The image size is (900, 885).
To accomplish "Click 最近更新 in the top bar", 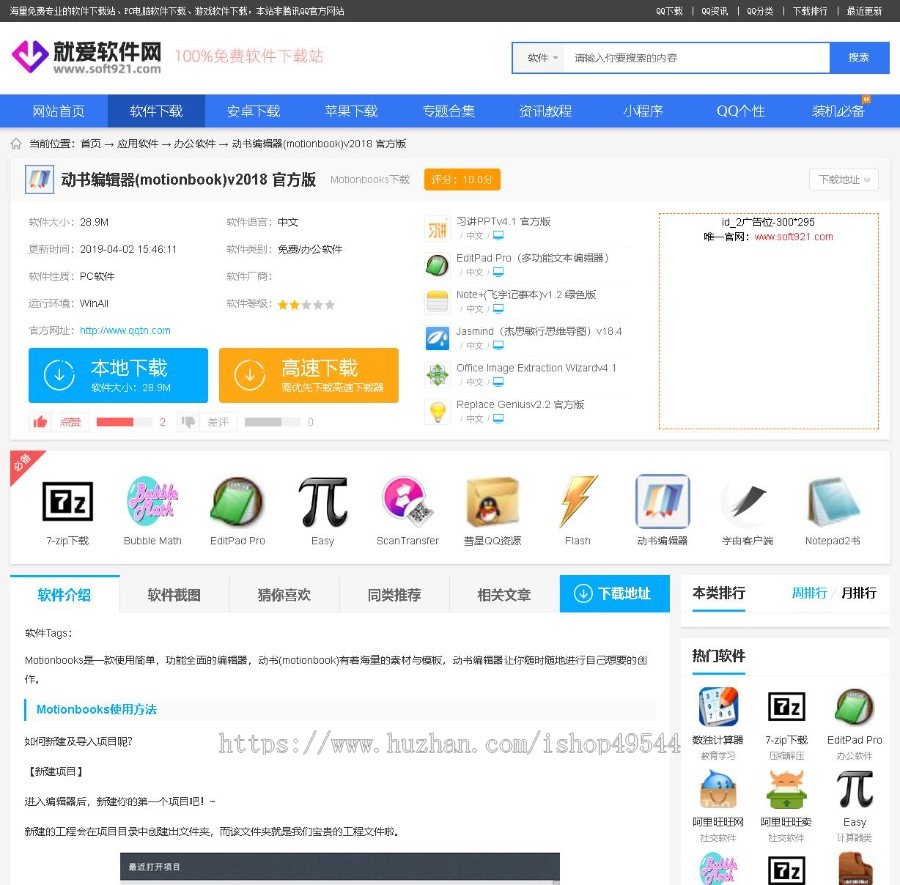I will tap(864, 11).
